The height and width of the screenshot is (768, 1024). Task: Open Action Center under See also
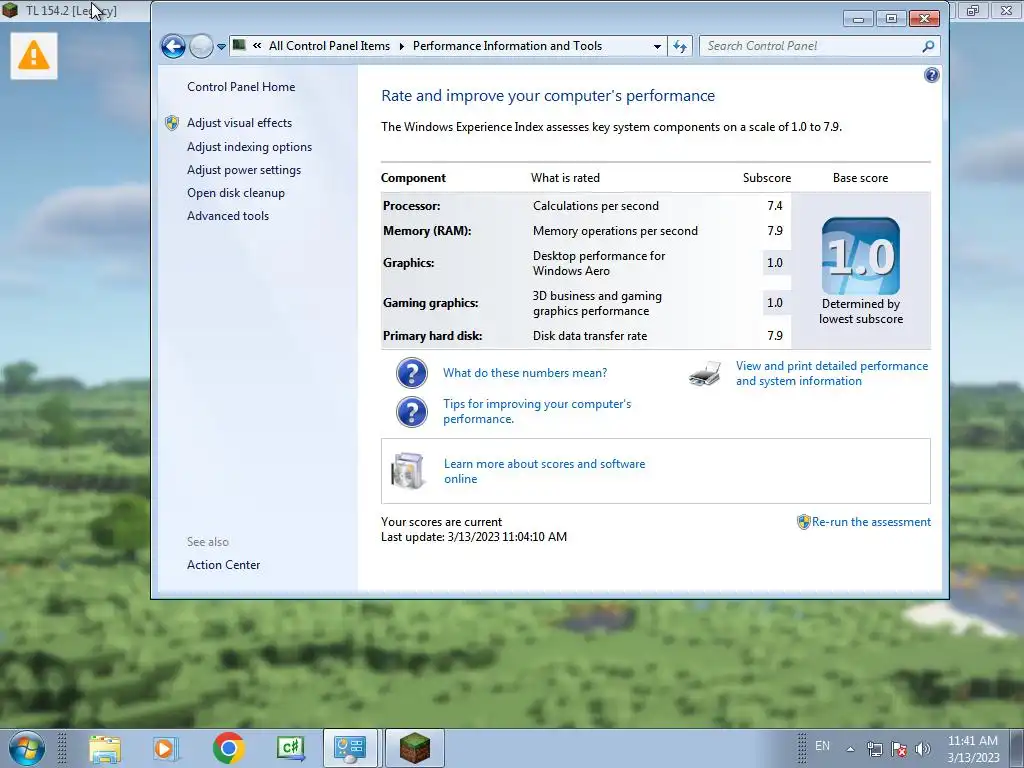[x=223, y=565]
